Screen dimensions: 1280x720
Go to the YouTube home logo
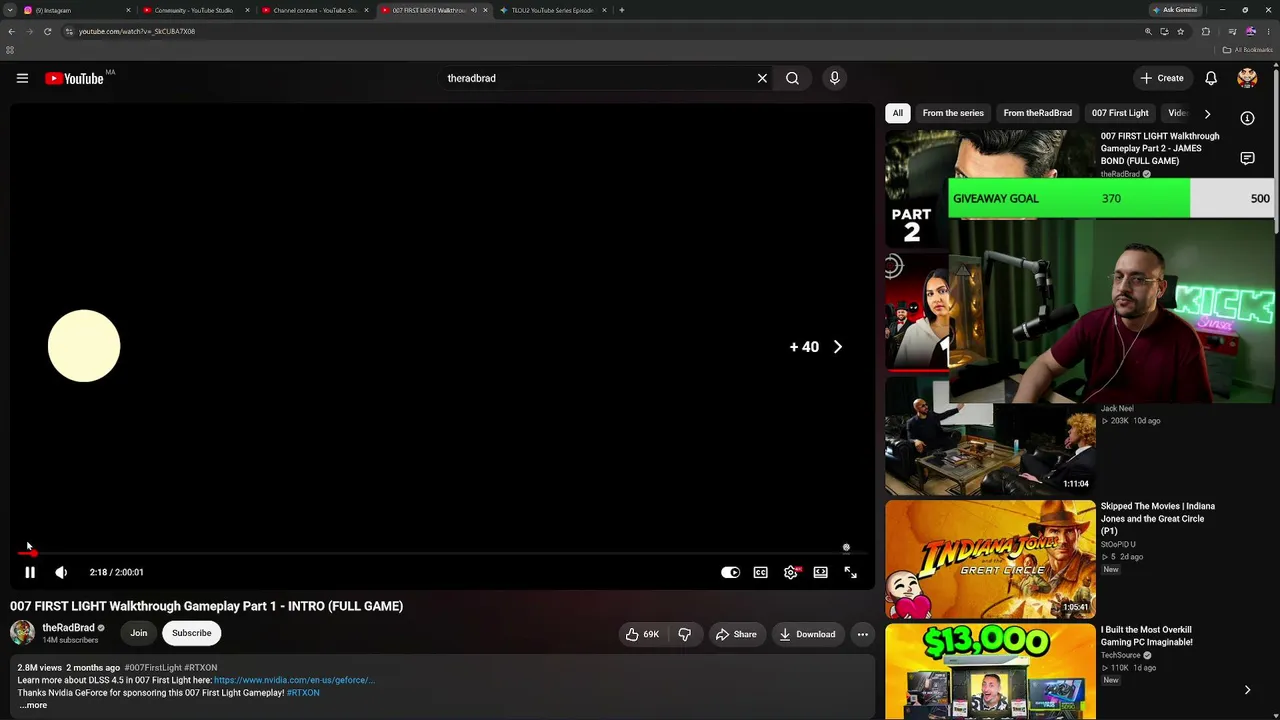pos(75,78)
